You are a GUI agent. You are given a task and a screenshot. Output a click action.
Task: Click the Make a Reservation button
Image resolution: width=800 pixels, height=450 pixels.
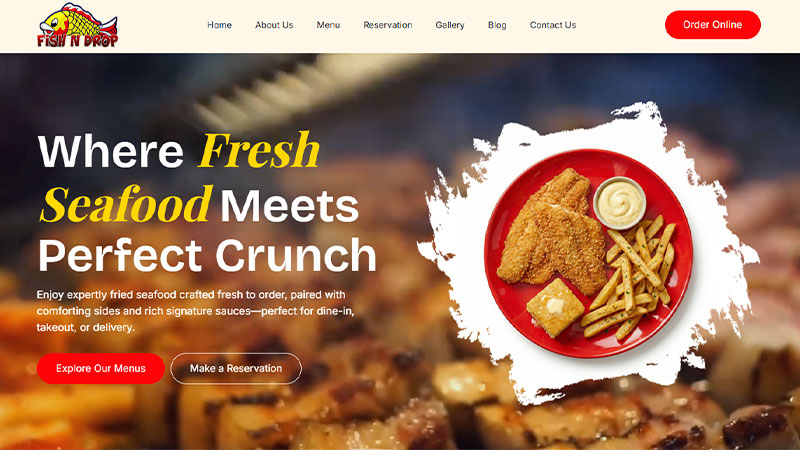[236, 368]
